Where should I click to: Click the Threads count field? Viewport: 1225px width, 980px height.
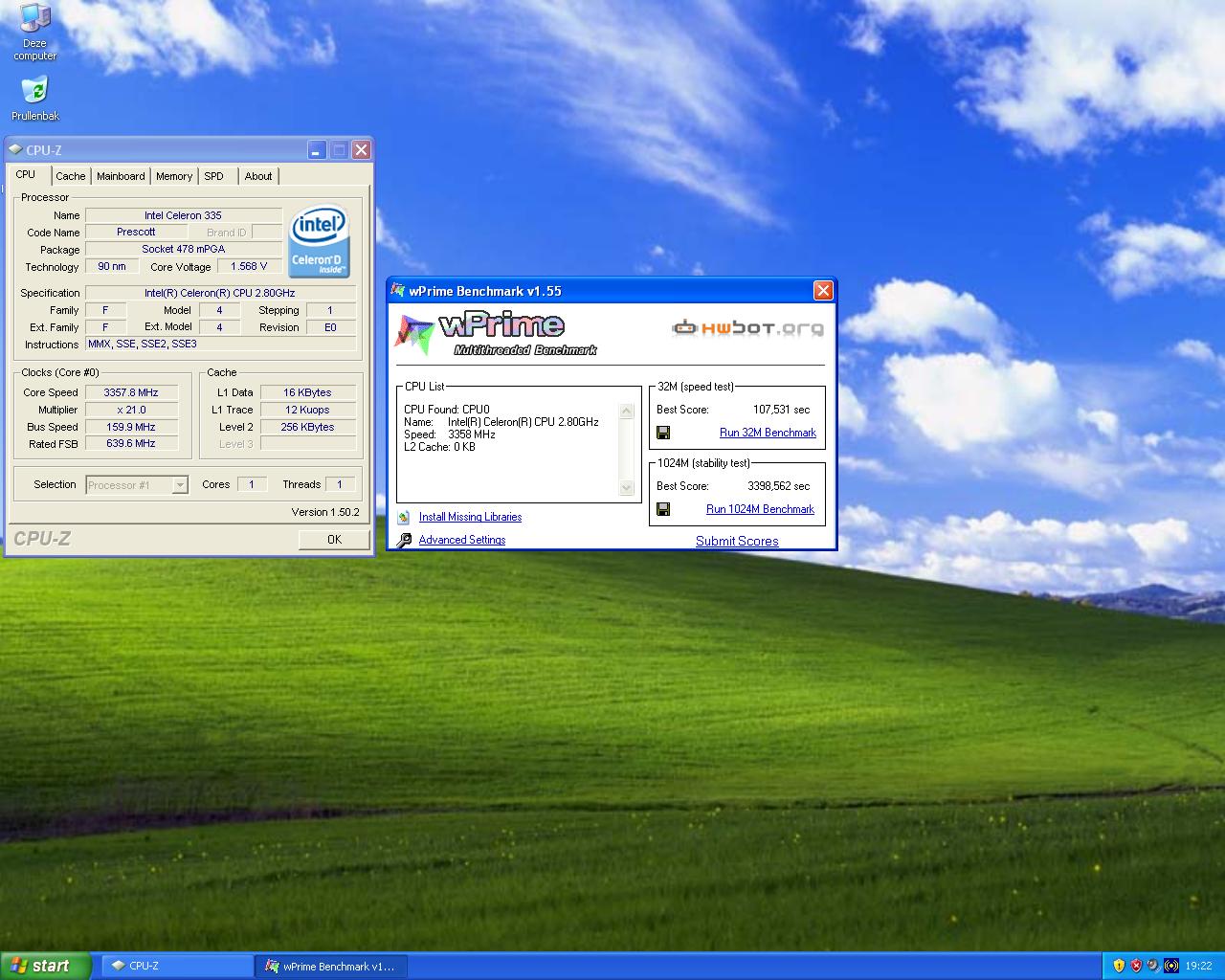(x=340, y=484)
